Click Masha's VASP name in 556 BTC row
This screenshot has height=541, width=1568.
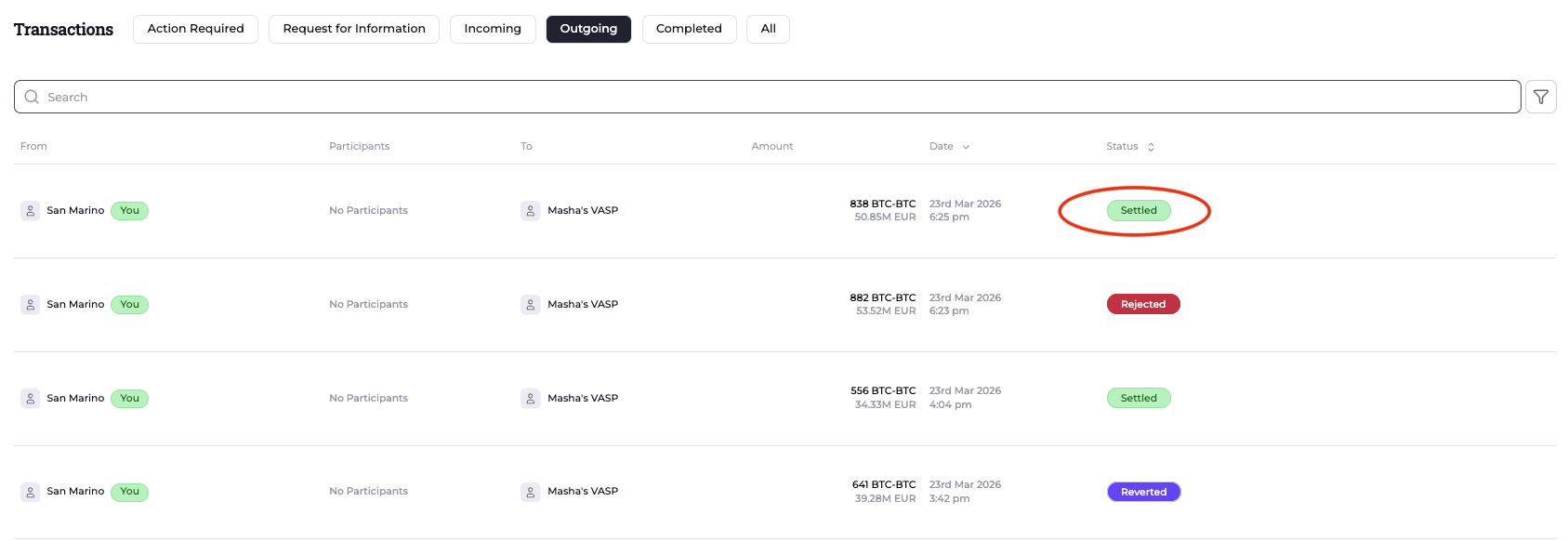pos(583,399)
